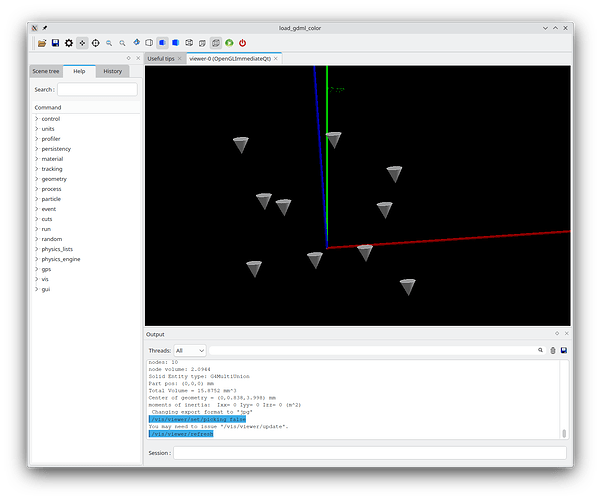The height and width of the screenshot is (500, 601).
Task: Select the physics_lists command entry
Action: coord(57,249)
